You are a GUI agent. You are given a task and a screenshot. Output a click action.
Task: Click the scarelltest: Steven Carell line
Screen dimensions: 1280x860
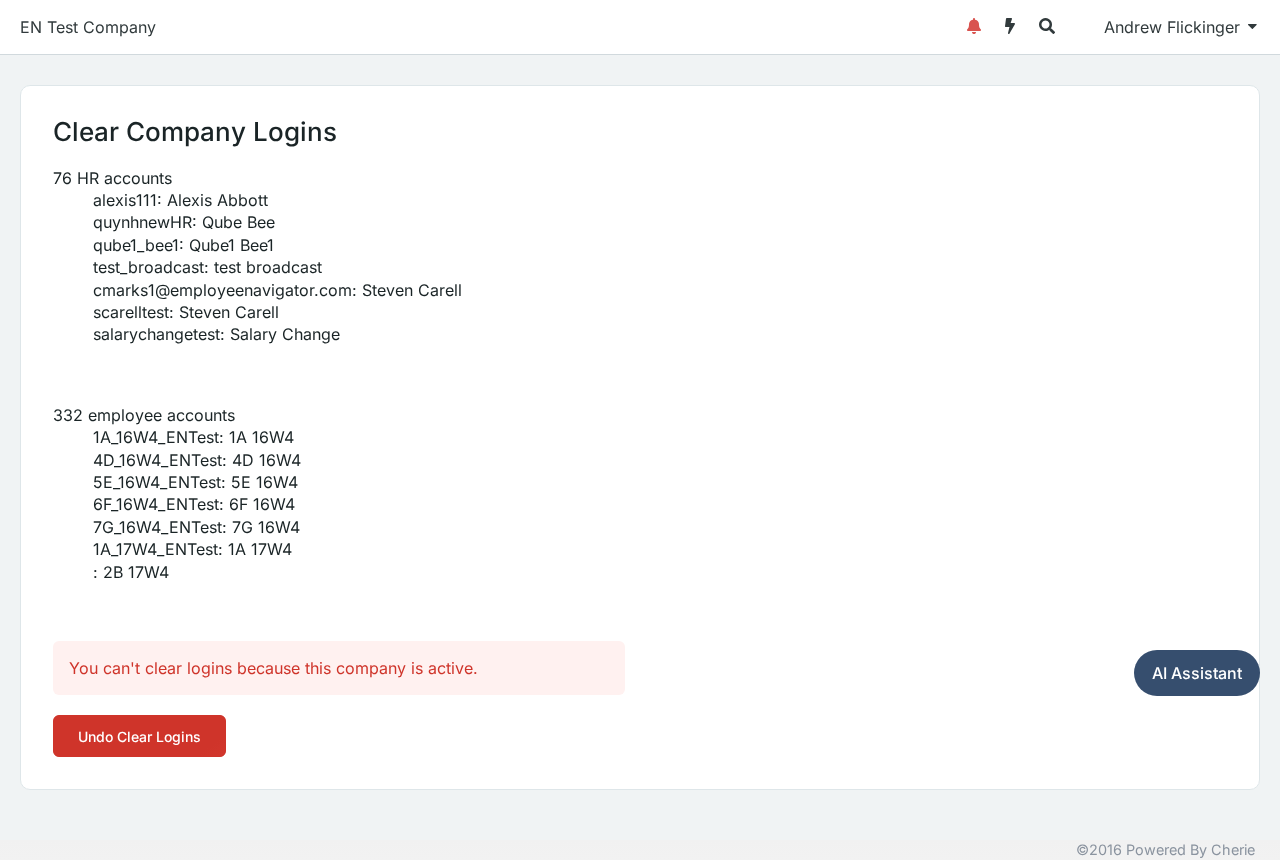(186, 312)
